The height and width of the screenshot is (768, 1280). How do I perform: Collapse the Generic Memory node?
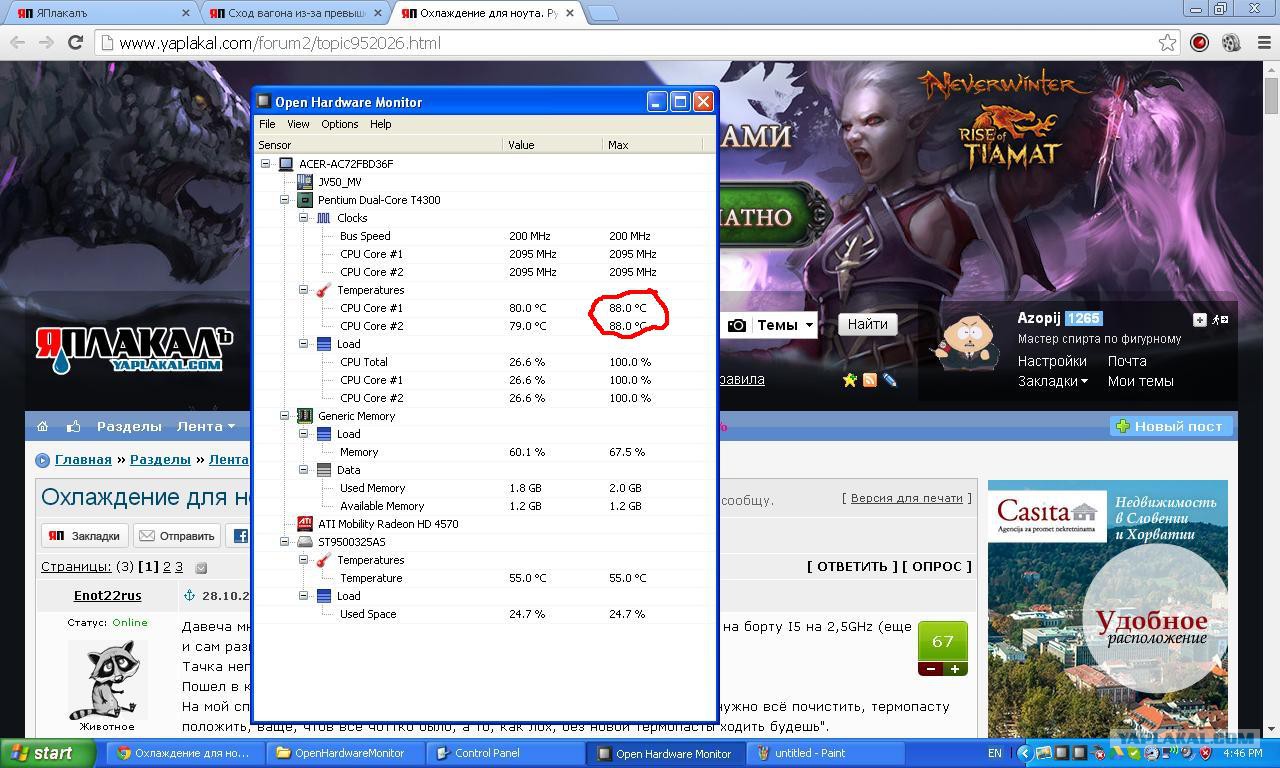click(285, 416)
